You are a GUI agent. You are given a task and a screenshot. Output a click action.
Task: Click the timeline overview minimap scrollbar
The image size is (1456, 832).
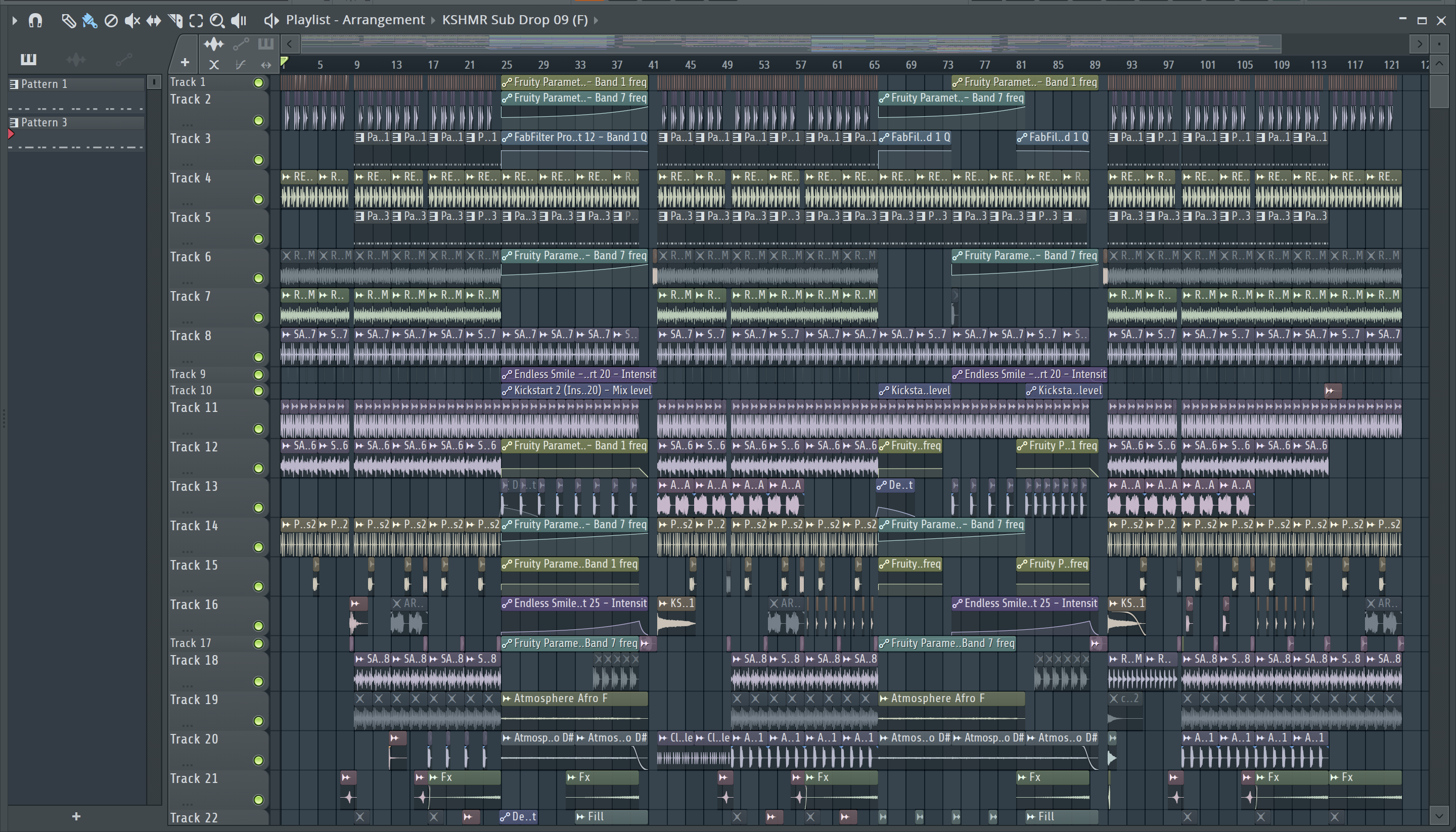coord(790,43)
